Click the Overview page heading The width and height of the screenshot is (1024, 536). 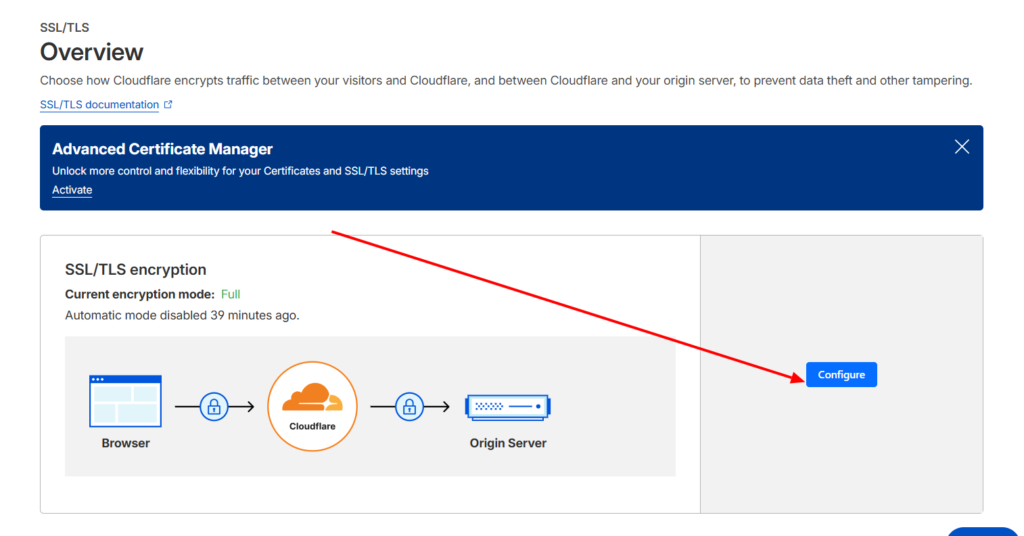pyautogui.click(x=92, y=52)
